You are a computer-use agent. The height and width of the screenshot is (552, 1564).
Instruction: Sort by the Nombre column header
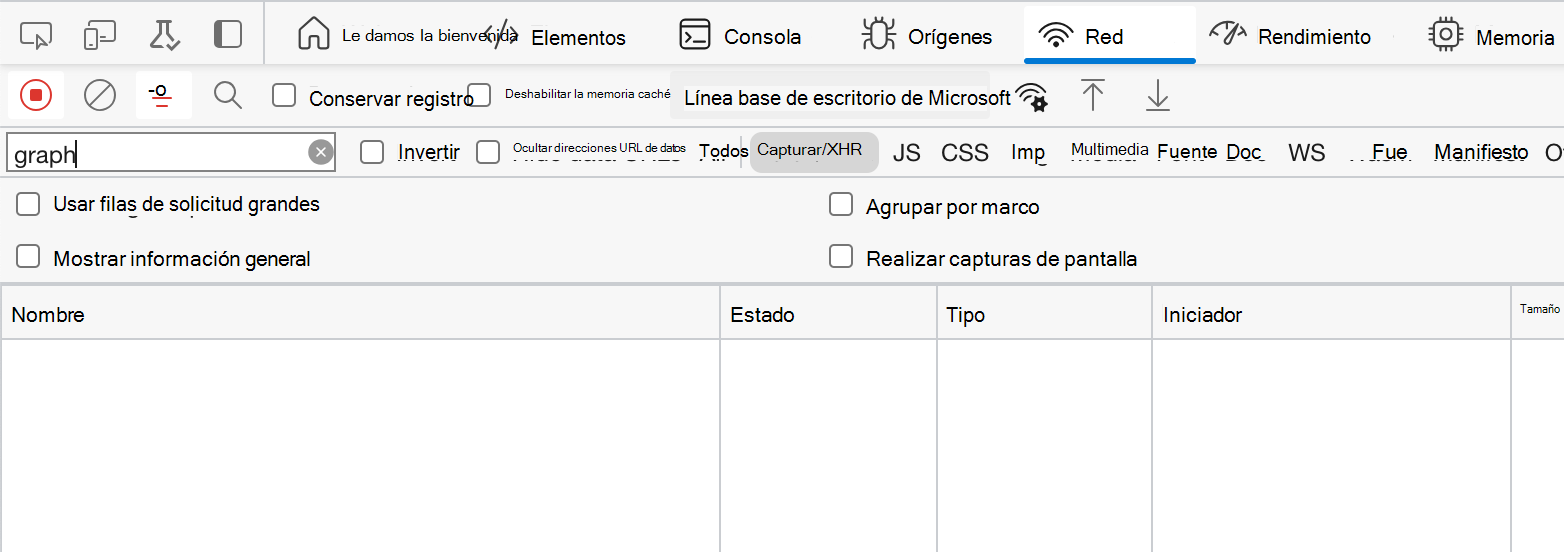(x=360, y=314)
